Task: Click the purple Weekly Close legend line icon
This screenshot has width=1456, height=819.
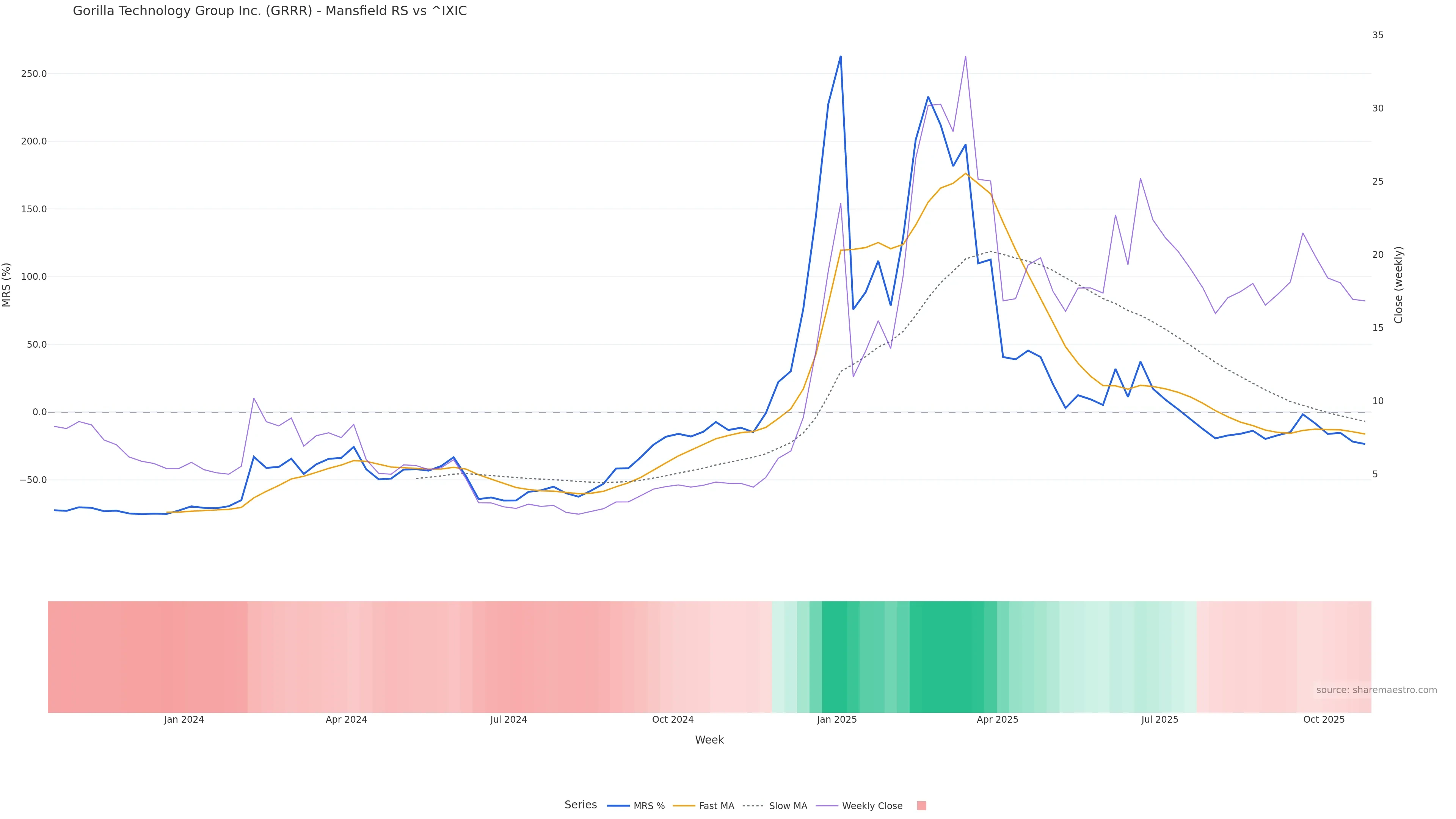Action: pyautogui.click(x=827, y=806)
